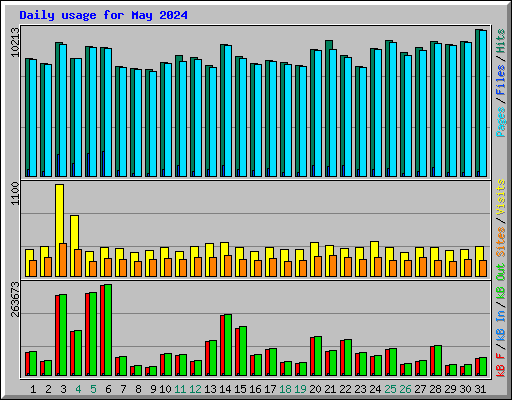Click the green kB bar for day 28
This screenshot has width=512, height=400.
pyautogui.click(x=438, y=361)
